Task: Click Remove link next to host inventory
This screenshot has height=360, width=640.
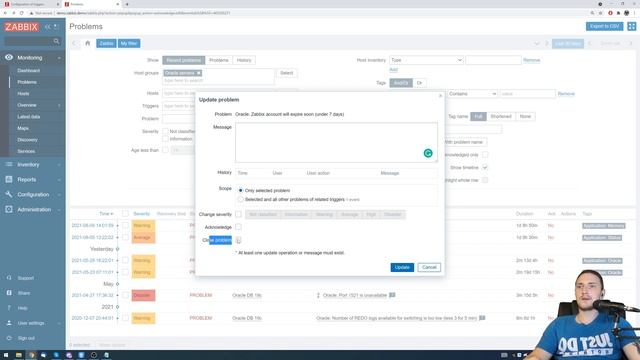Action: [531, 60]
